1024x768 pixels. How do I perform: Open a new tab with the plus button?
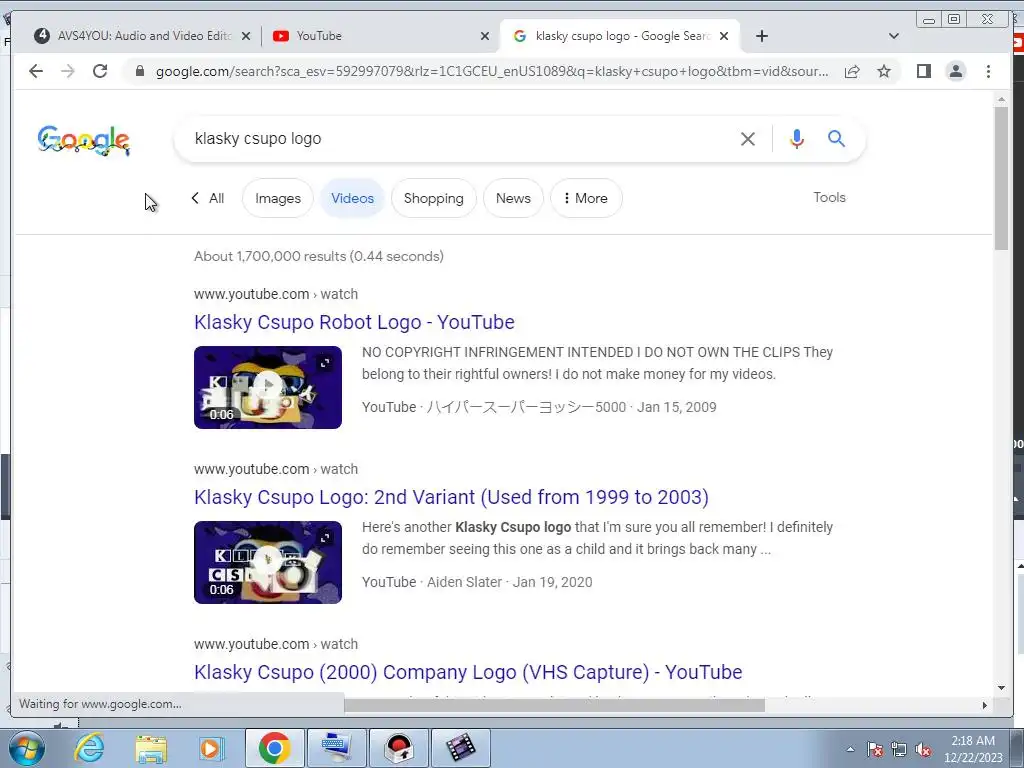click(761, 36)
